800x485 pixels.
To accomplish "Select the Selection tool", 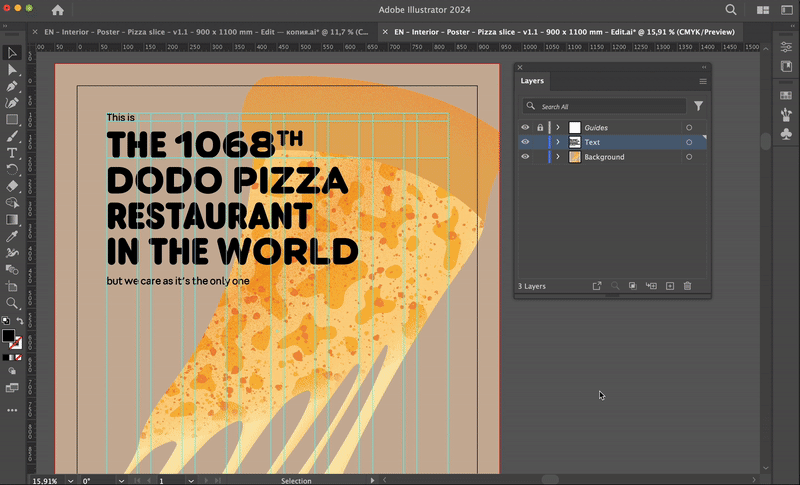I will (x=12, y=53).
